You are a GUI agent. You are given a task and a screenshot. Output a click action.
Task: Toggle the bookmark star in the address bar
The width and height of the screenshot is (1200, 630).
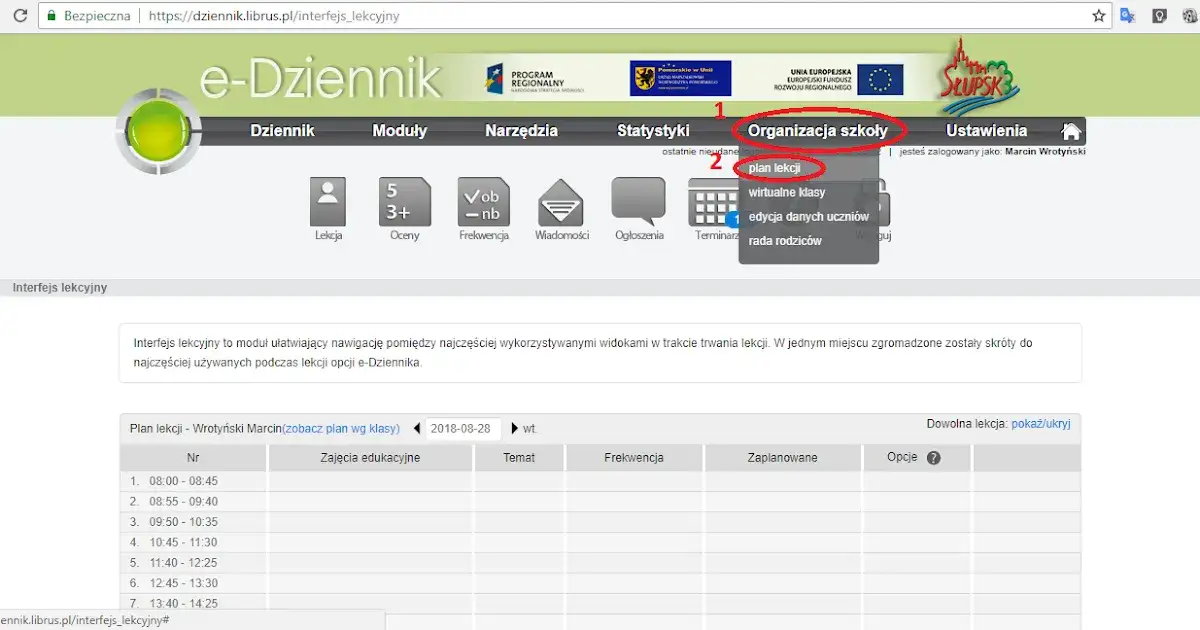1097,15
